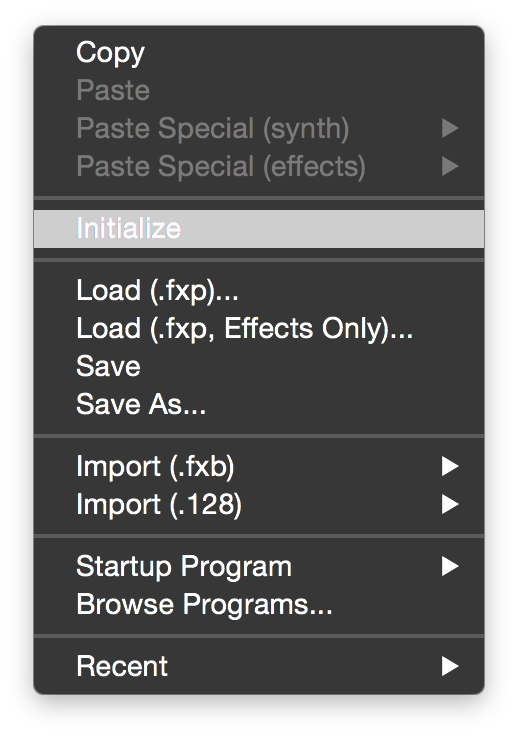Expand the Import (.128) submenu arrow
This screenshot has height=736, width=518.
(449, 505)
